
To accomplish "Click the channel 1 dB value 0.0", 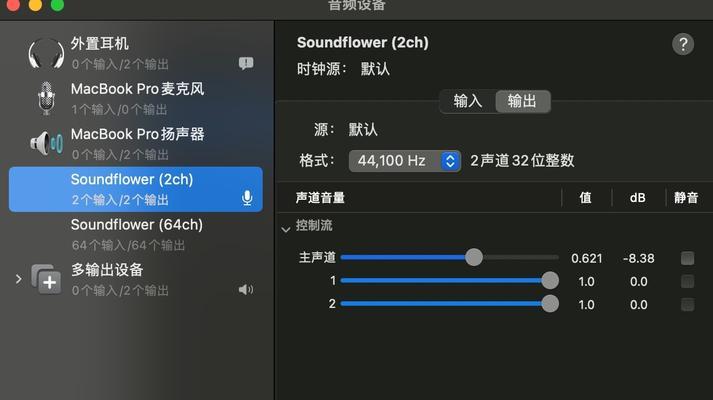I will pos(638,282).
